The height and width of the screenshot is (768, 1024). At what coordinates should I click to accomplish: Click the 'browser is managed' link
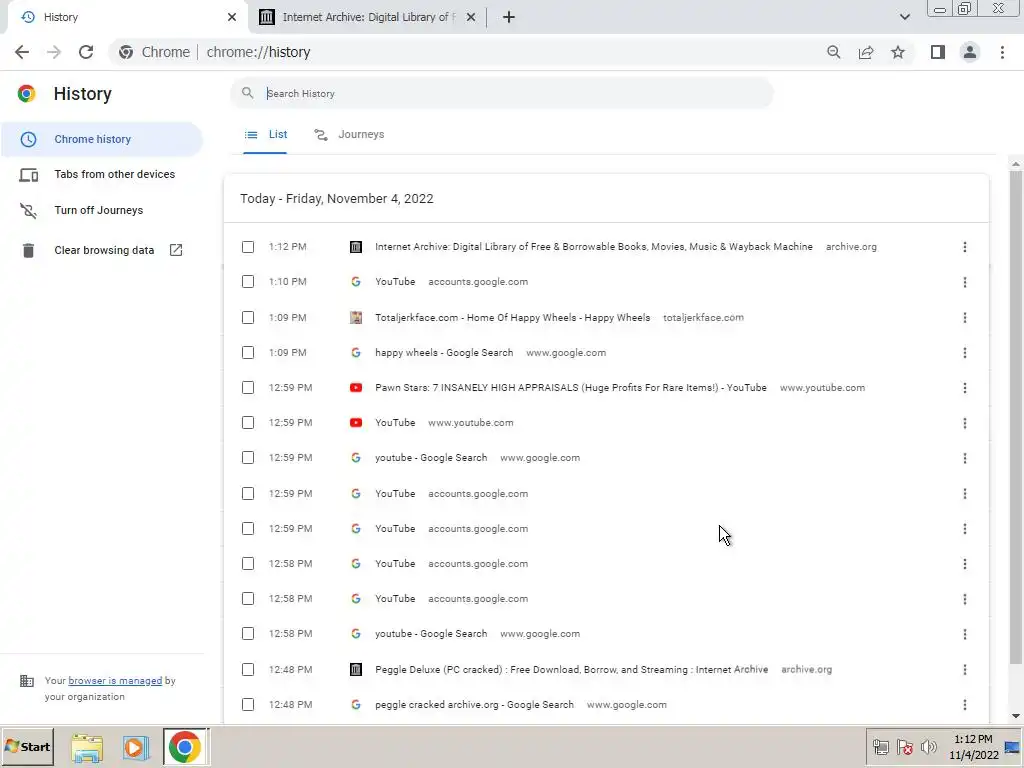click(x=115, y=680)
